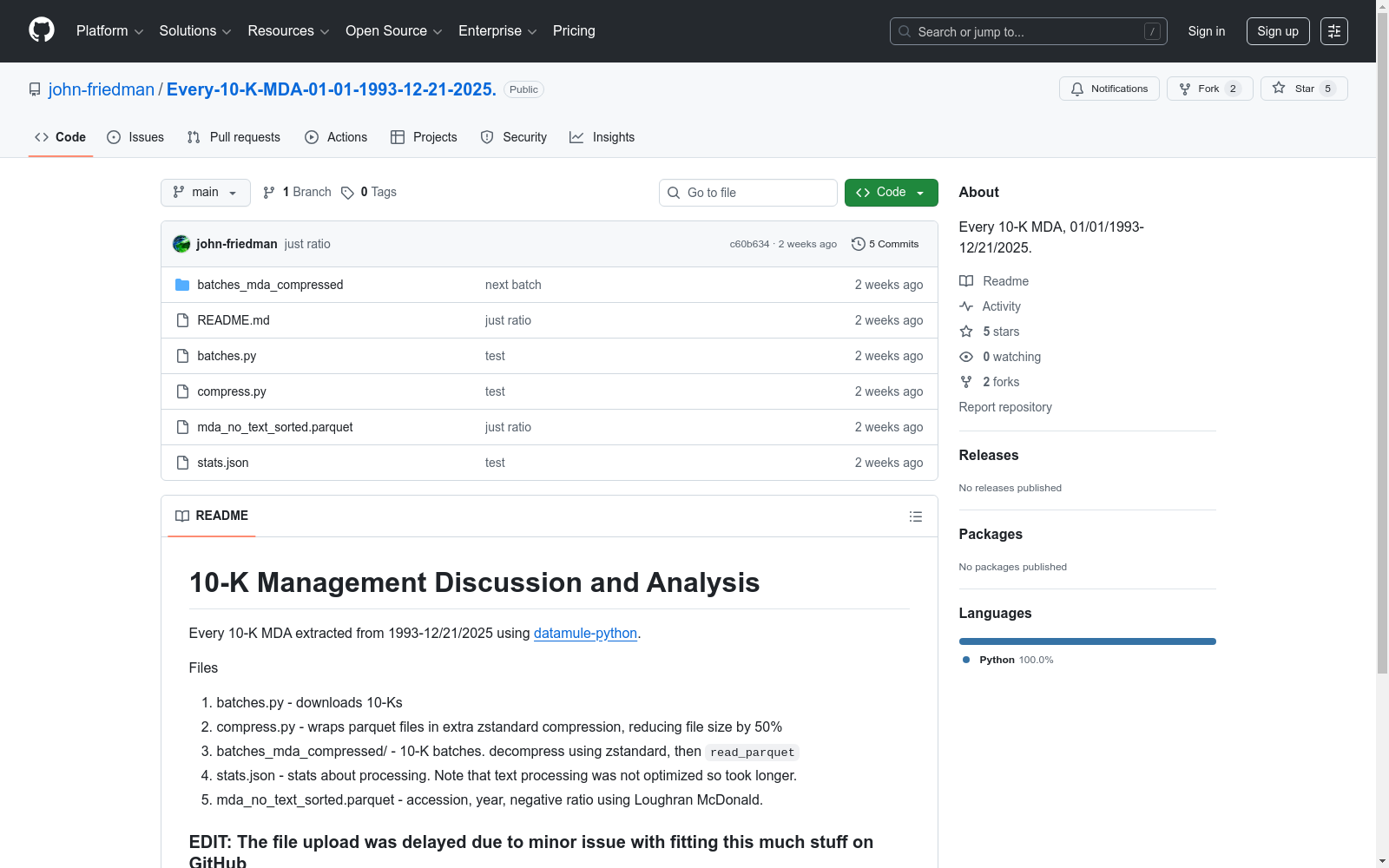This screenshot has height=868, width=1389.
Task: Click the pulse icon next to Activity
Action: [x=966, y=306]
